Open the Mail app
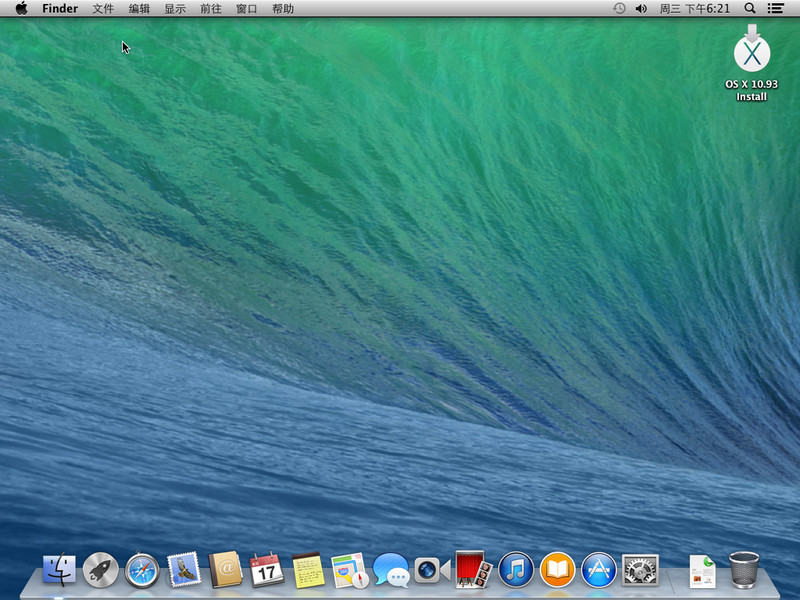Image resolution: width=800 pixels, height=600 pixels. (x=183, y=572)
